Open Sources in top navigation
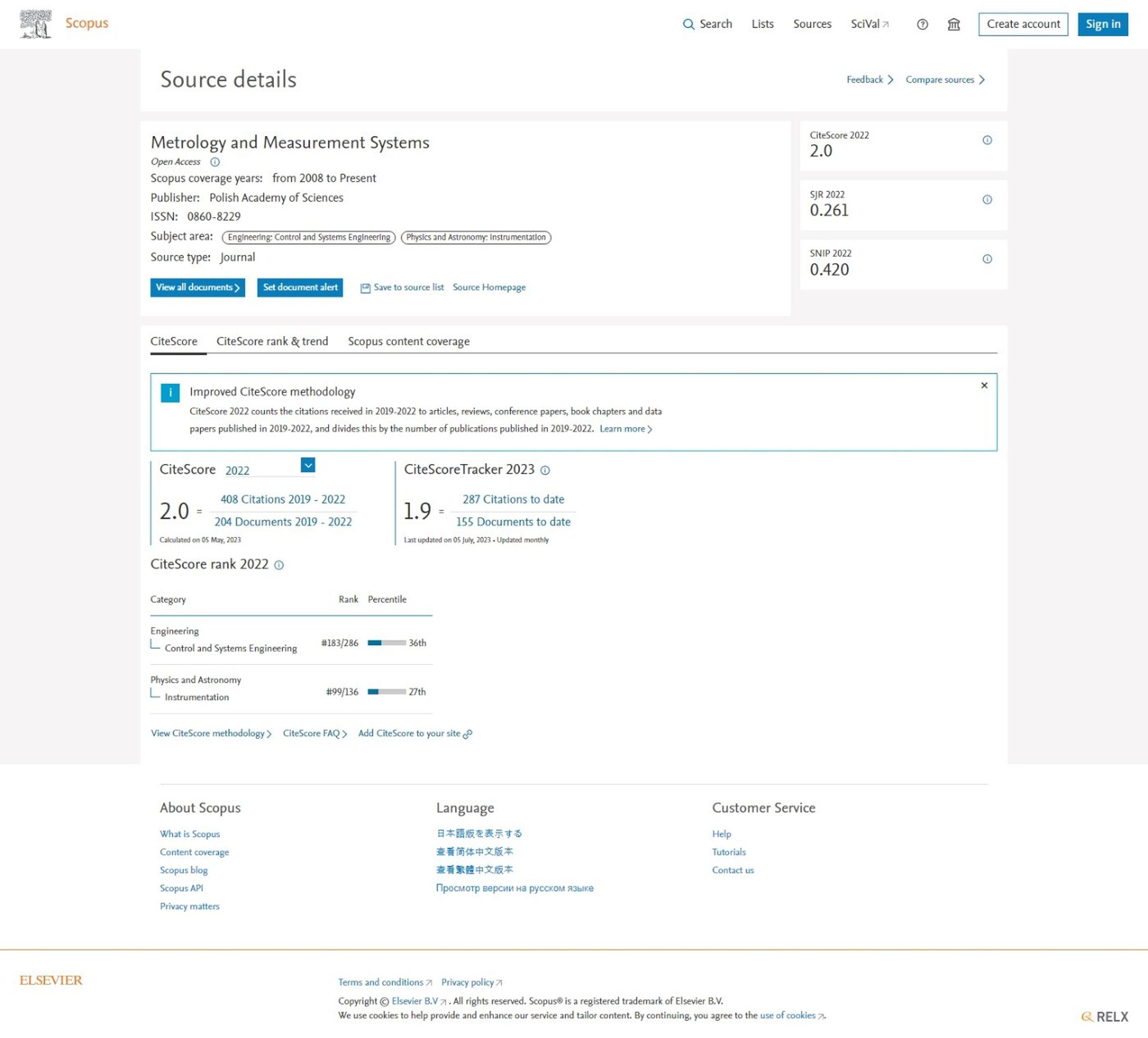1148x1038 pixels. click(812, 24)
